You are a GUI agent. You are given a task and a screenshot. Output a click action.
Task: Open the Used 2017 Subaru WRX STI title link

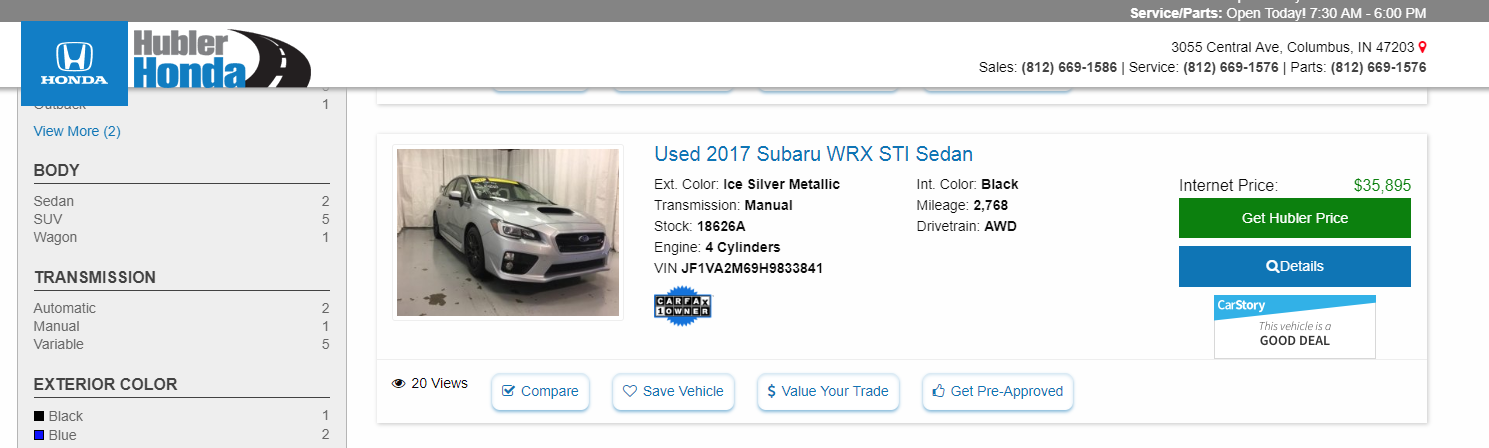pos(813,154)
